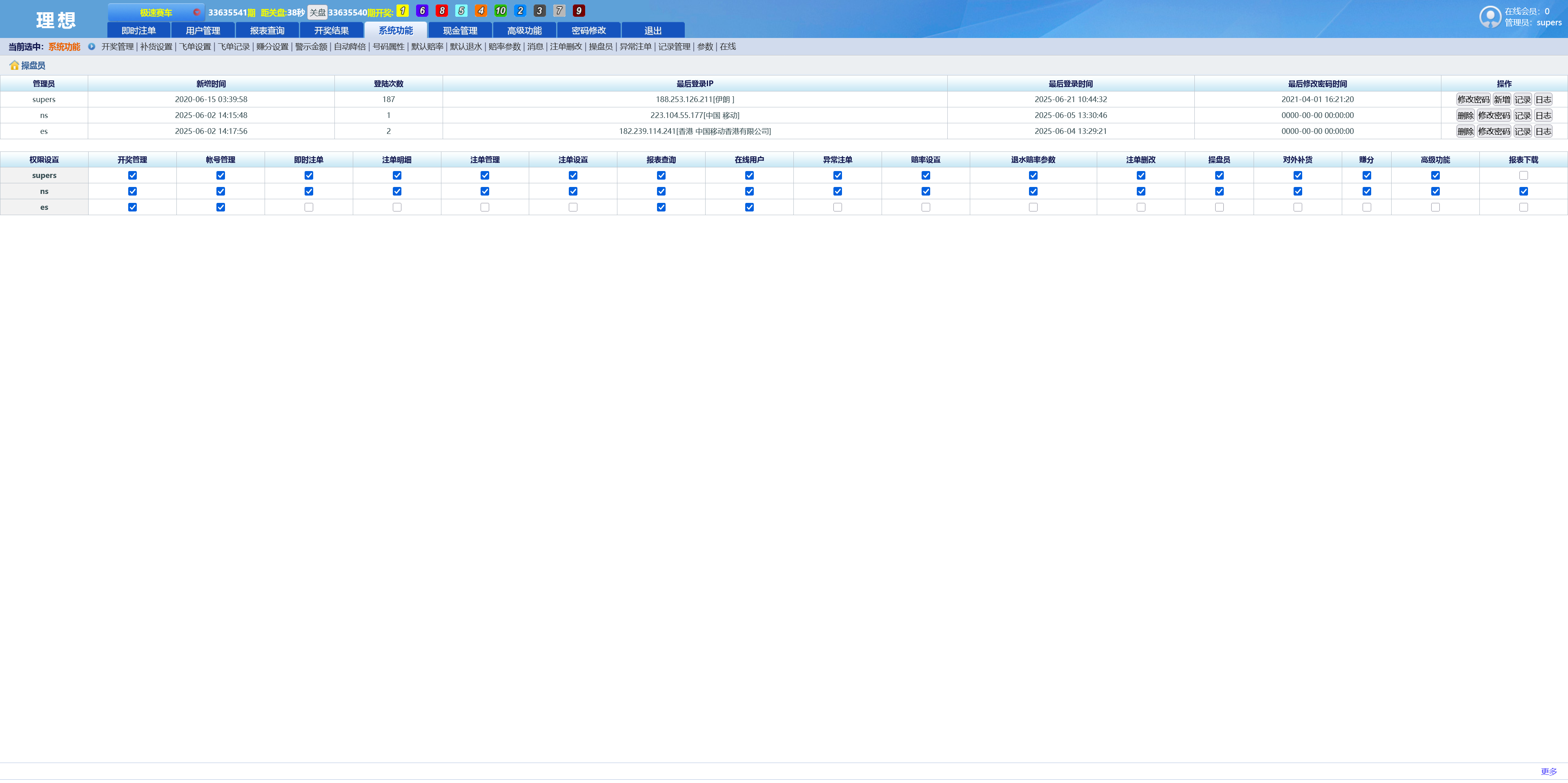Screen dimensions: 1568x783
Task: Click 删除 button for the ns operator
Action: [1465, 116]
